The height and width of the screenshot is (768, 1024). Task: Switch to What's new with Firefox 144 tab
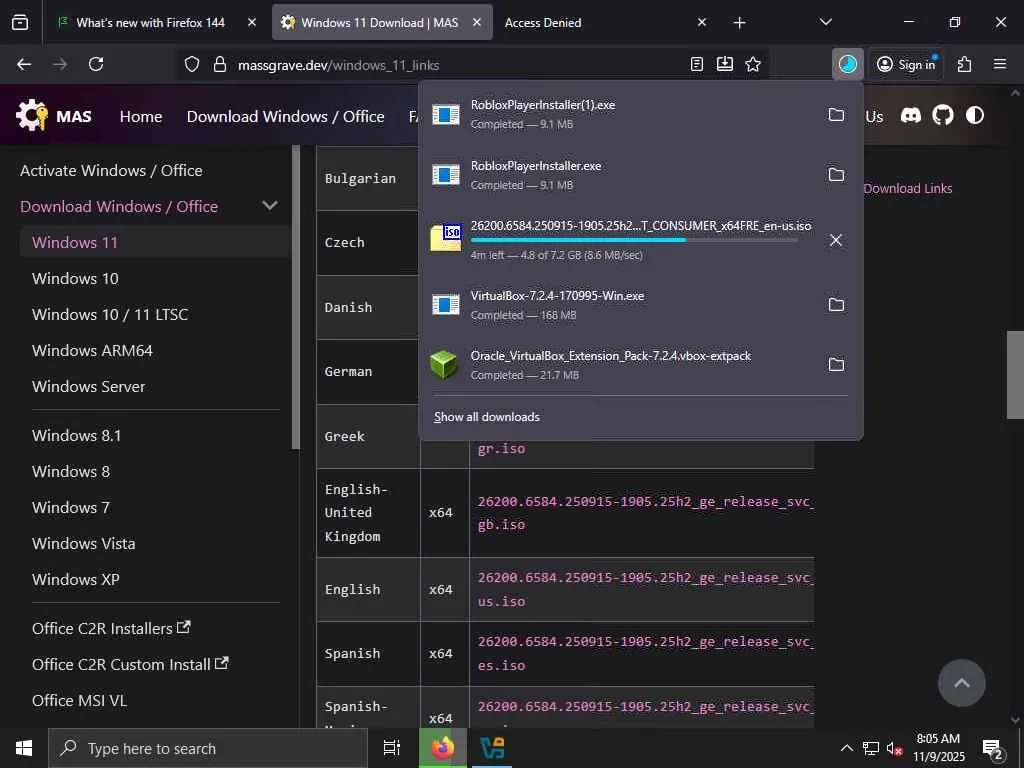150,23
